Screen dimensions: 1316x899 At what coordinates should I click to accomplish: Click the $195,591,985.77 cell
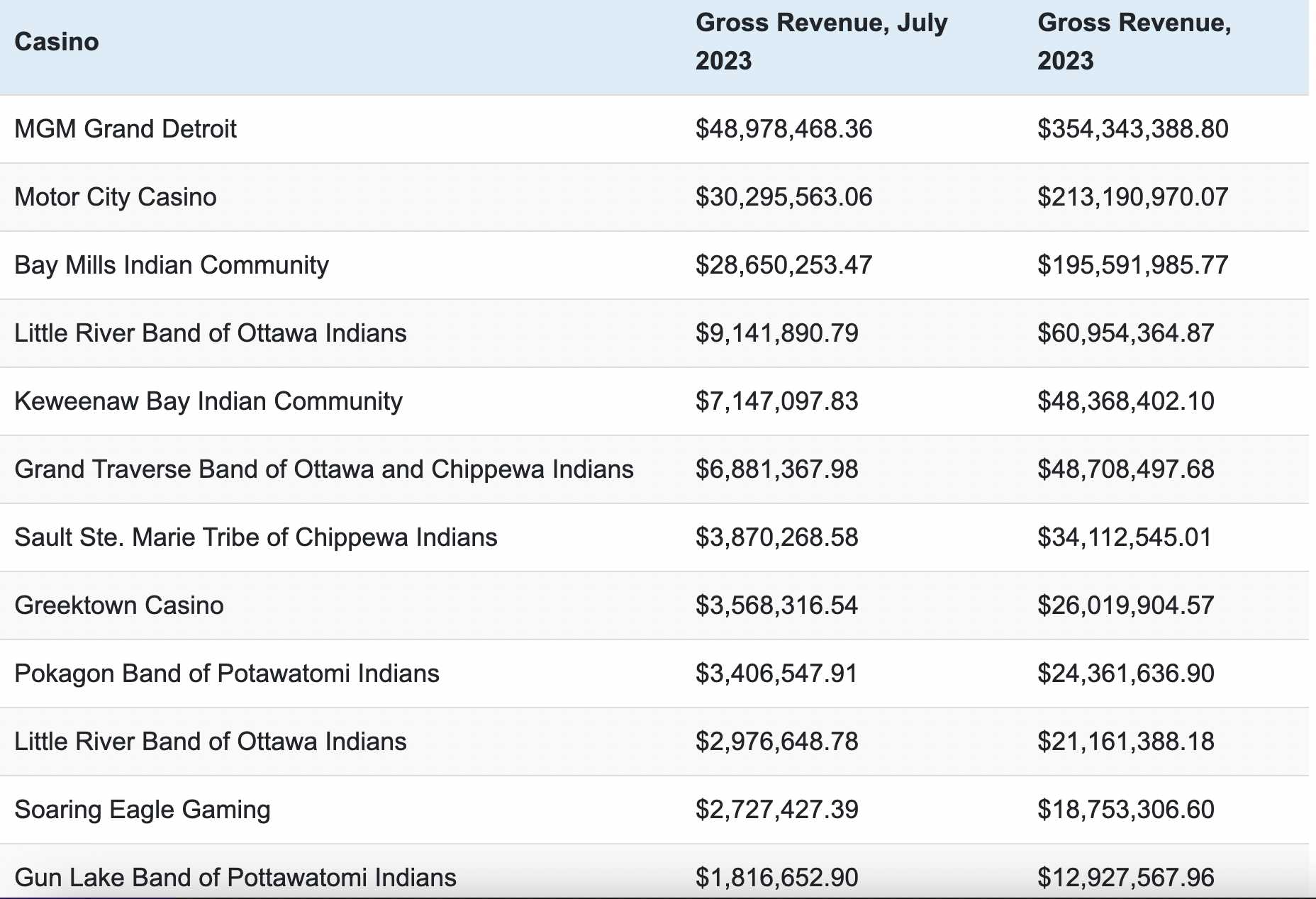click(1133, 265)
